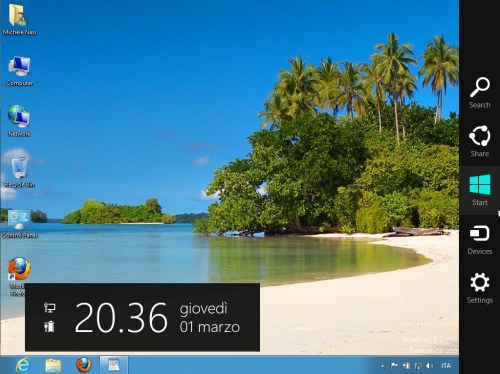The height and width of the screenshot is (374, 500).
Task: Switch to the active taskbar window
Action: point(114,365)
